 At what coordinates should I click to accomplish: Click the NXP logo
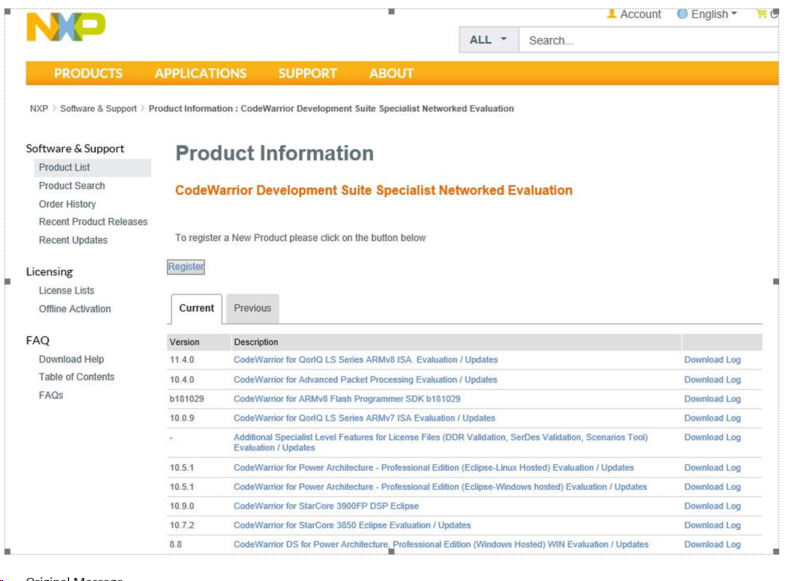click(65, 27)
